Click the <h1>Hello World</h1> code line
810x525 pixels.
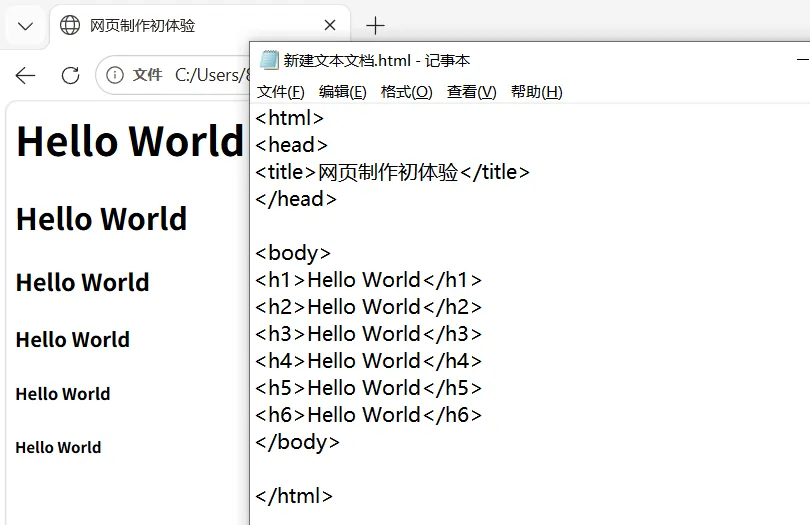click(x=368, y=280)
